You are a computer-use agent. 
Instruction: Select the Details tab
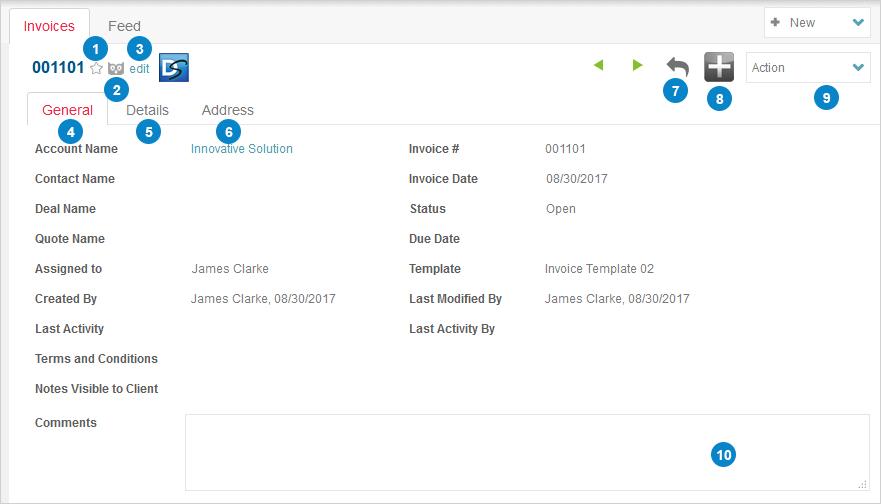tap(147, 110)
